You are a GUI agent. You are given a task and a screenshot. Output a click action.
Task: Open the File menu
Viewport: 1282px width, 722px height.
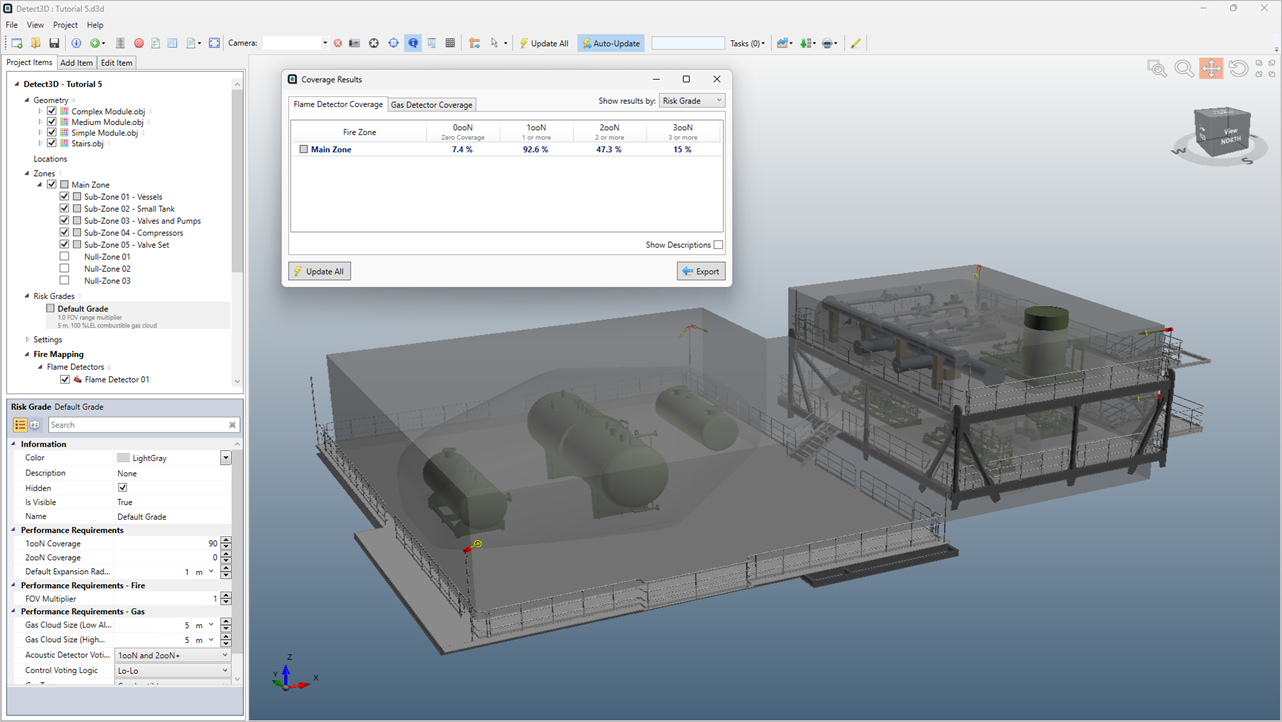[x=12, y=25]
